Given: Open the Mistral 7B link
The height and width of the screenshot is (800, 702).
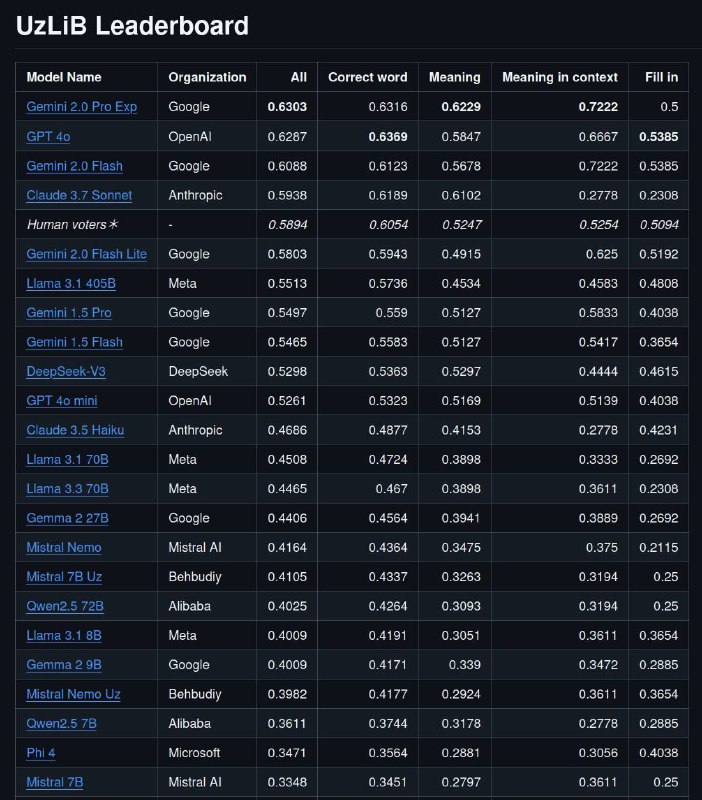Looking at the screenshot, I should coord(55,782).
